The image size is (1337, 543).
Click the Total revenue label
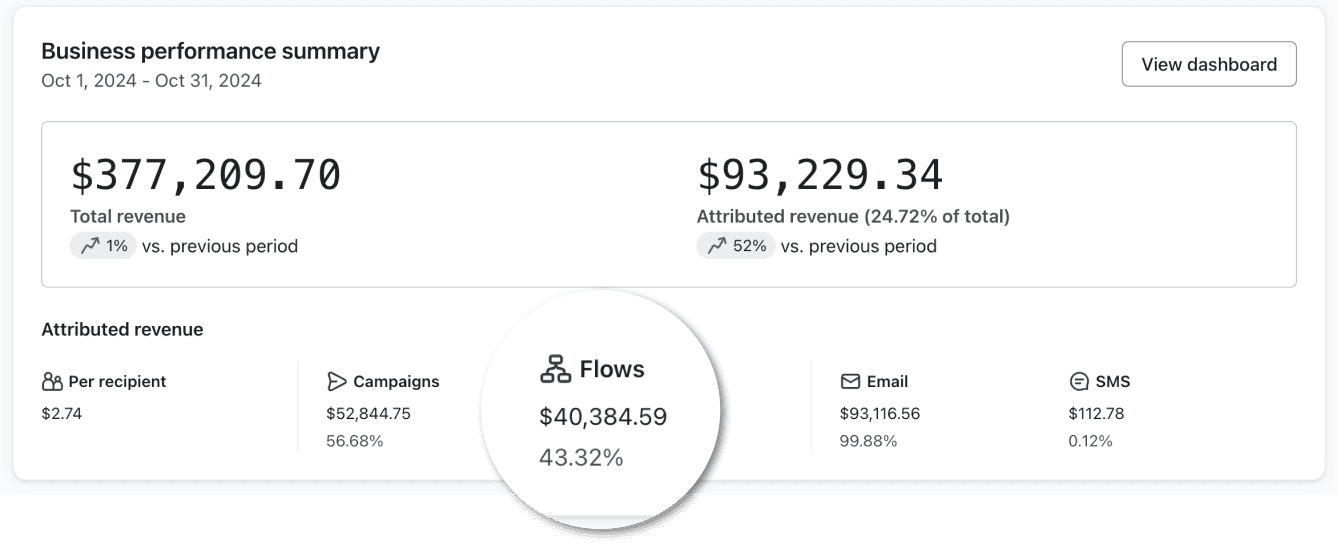click(128, 216)
